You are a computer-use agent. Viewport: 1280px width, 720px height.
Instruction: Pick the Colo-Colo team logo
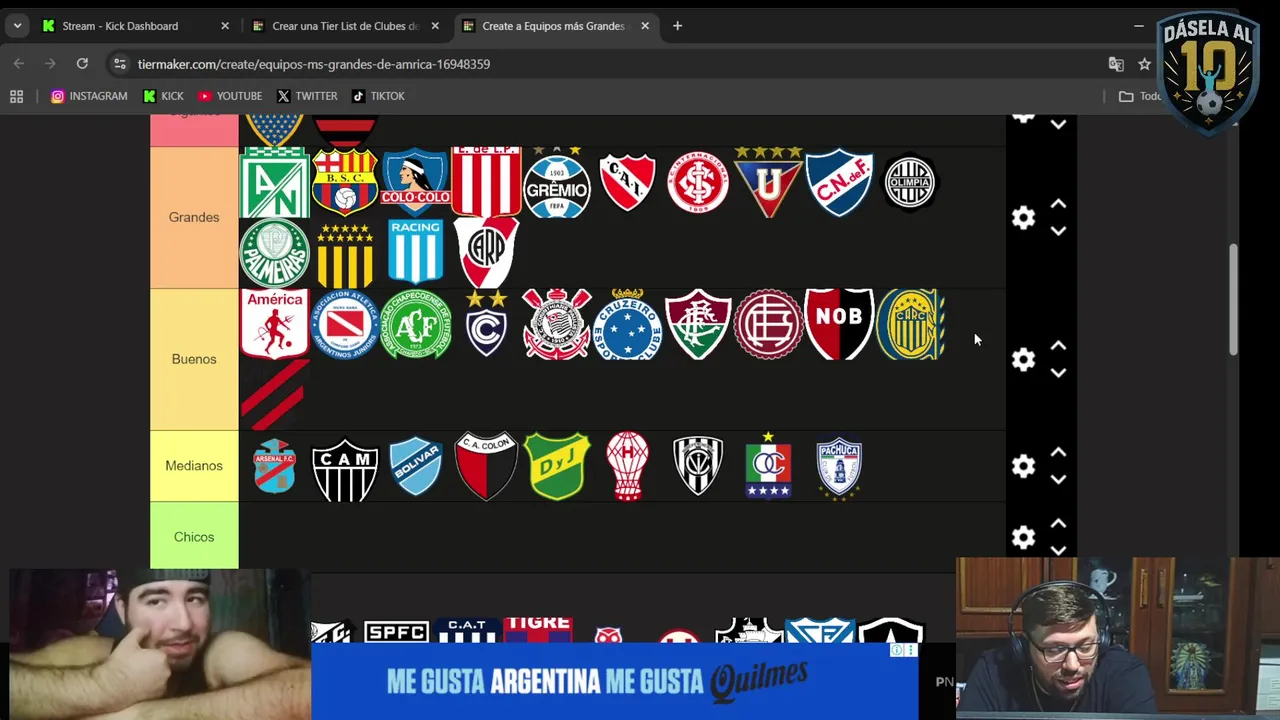tap(415, 182)
